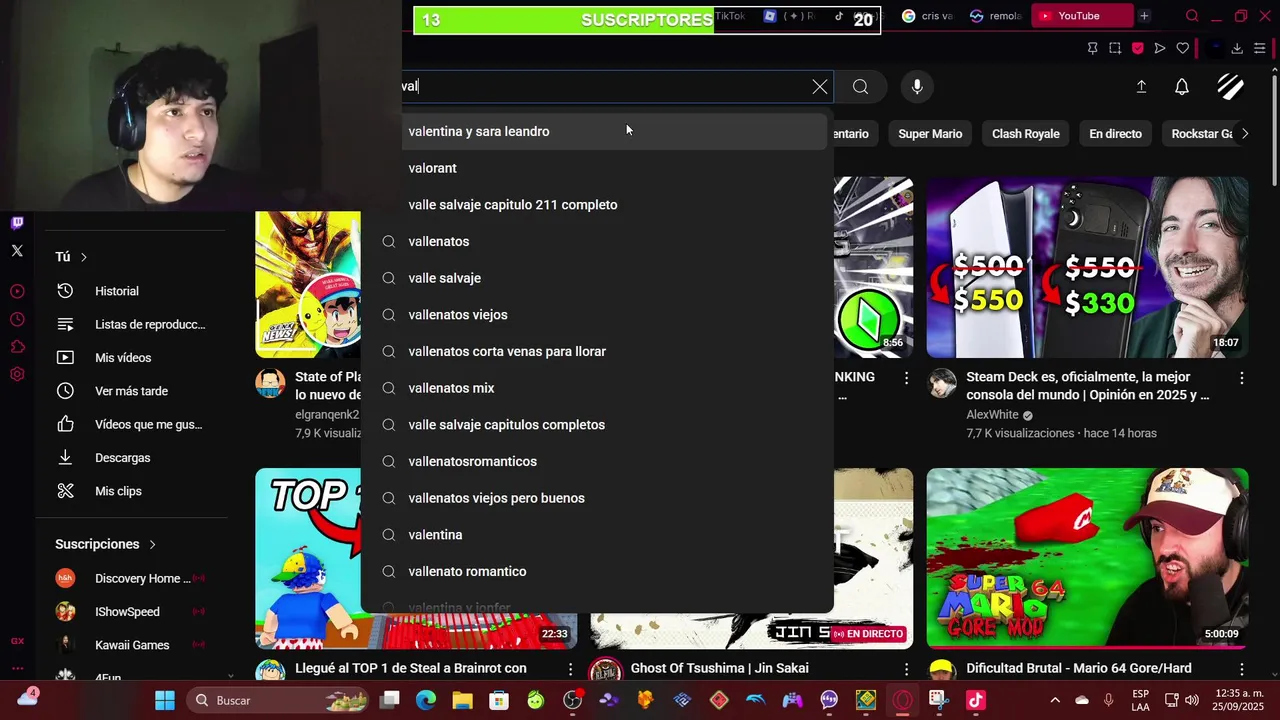Filter by 'Clash Royale' chip
This screenshot has width=1280, height=720.
coord(1025,134)
